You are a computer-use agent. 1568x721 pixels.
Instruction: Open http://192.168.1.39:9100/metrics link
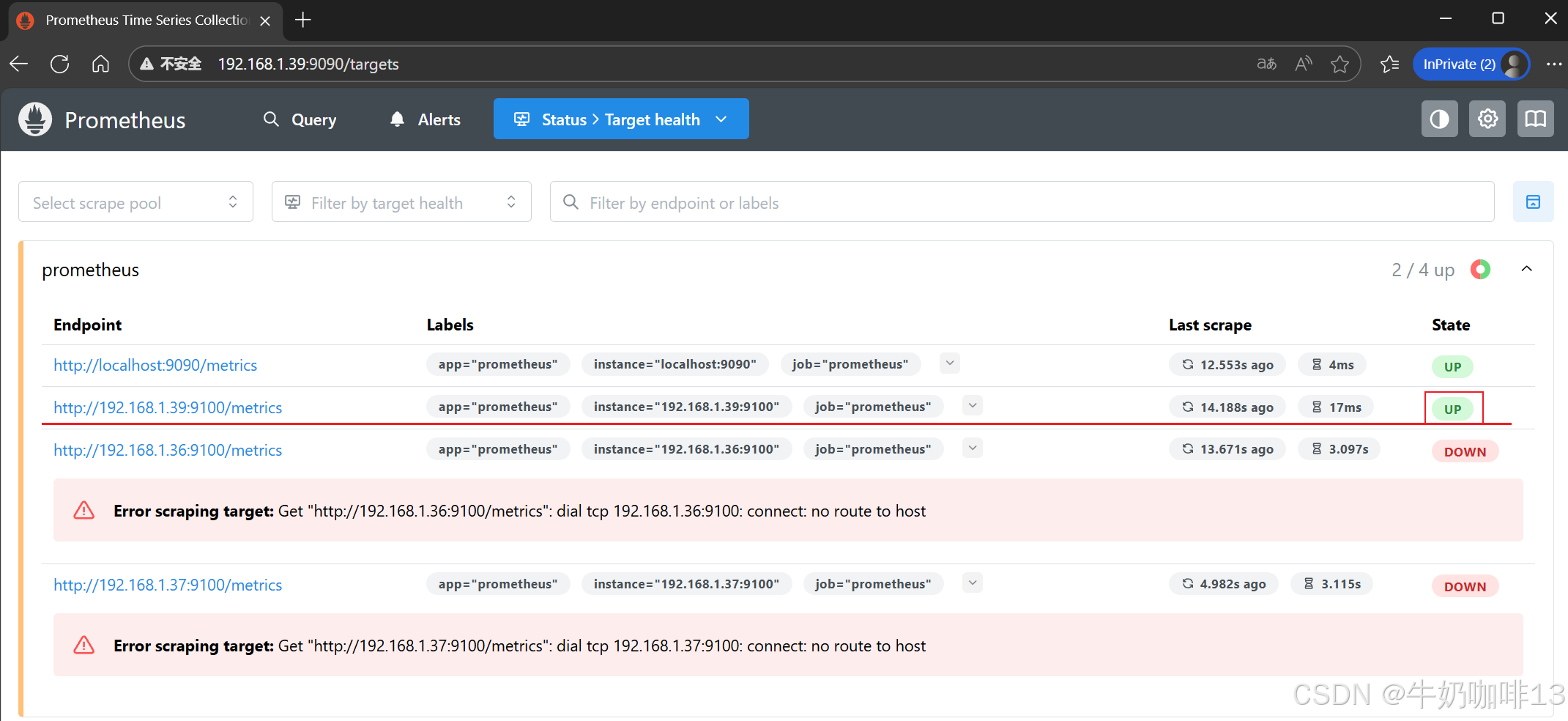(168, 407)
